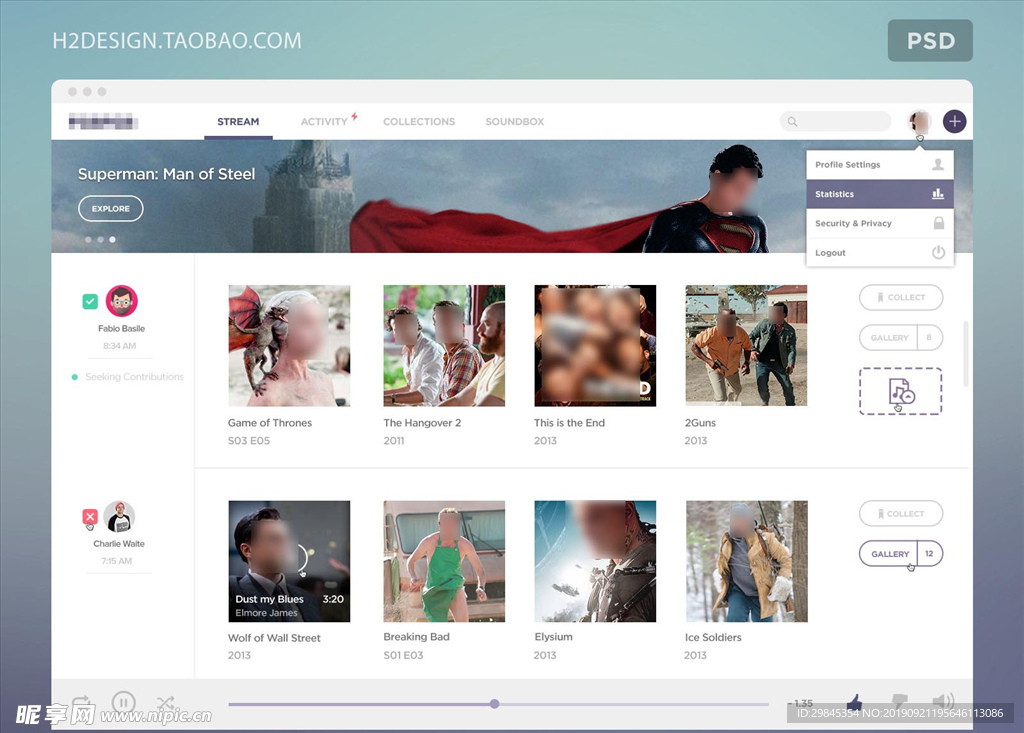This screenshot has width=1024, height=733.
Task: Toggle green checkbox beside Fabio Basile
Action: click(x=90, y=301)
